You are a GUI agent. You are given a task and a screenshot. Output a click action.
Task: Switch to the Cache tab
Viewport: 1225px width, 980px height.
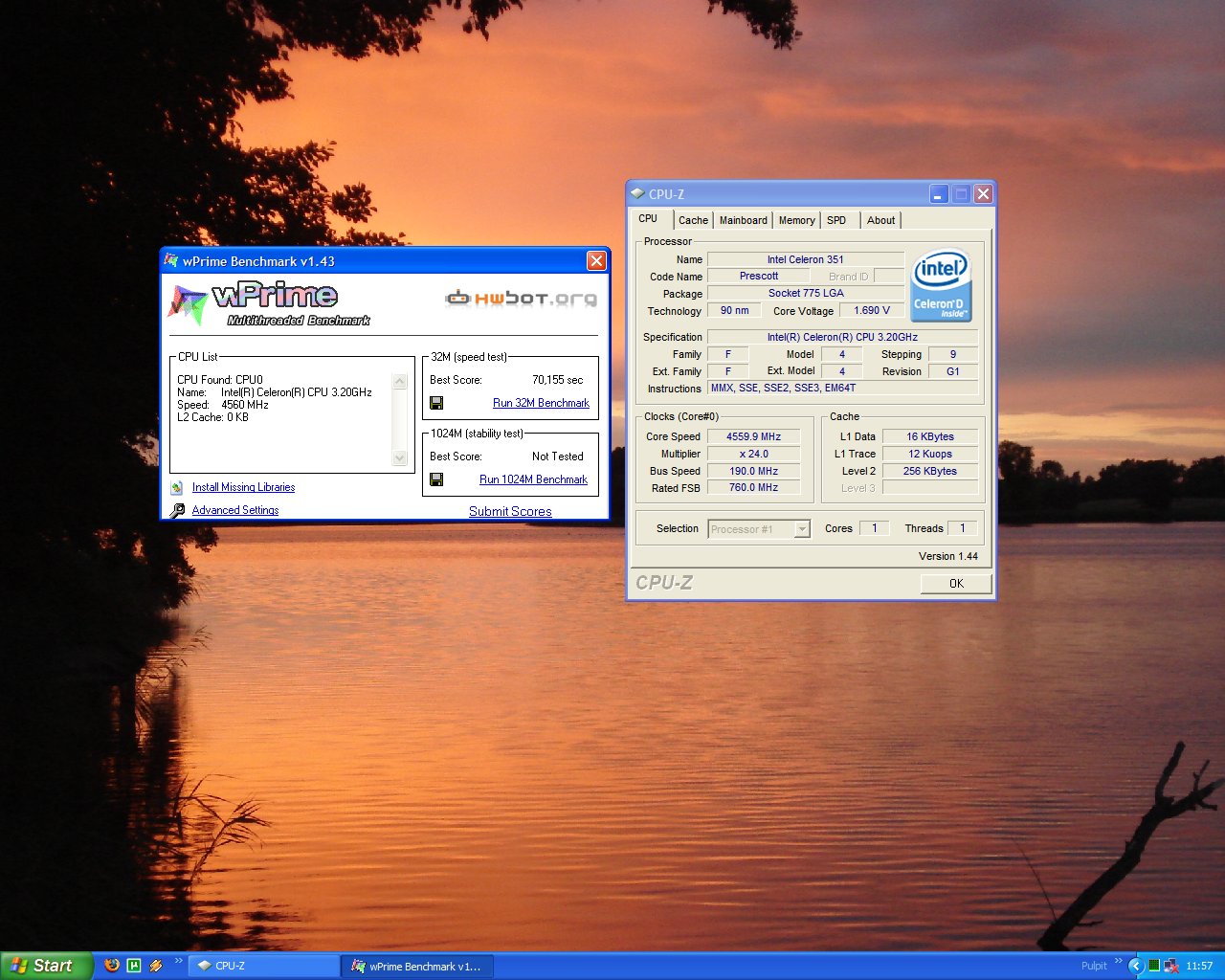click(x=693, y=220)
